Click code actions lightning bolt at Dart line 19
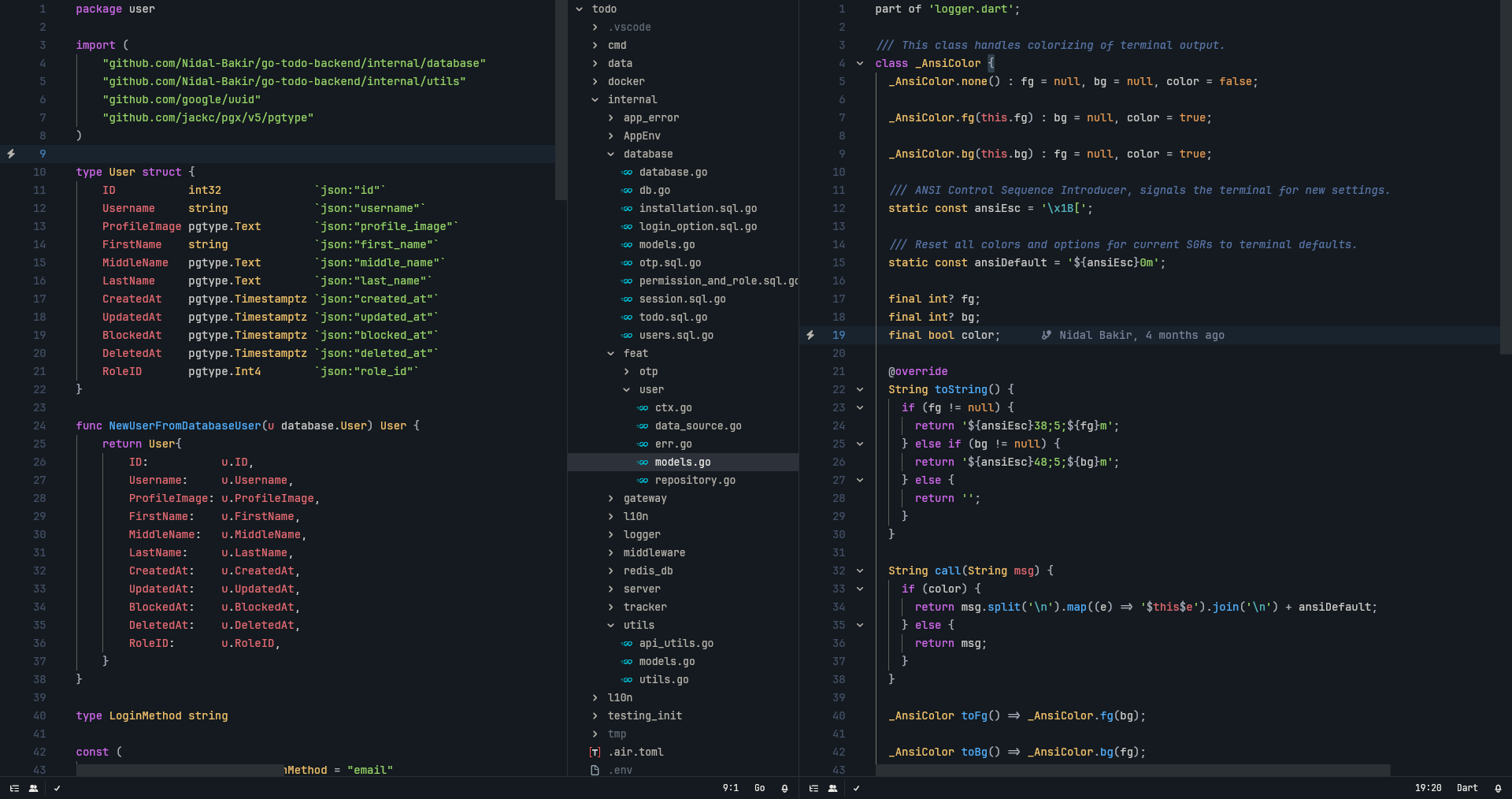The width and height of the screenshot is (1512, 799). click(810, 335)
